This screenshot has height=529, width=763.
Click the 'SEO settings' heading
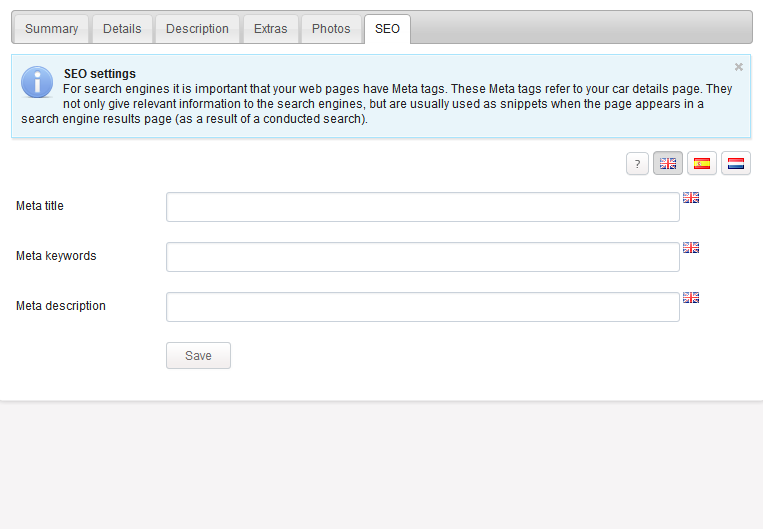100,74
